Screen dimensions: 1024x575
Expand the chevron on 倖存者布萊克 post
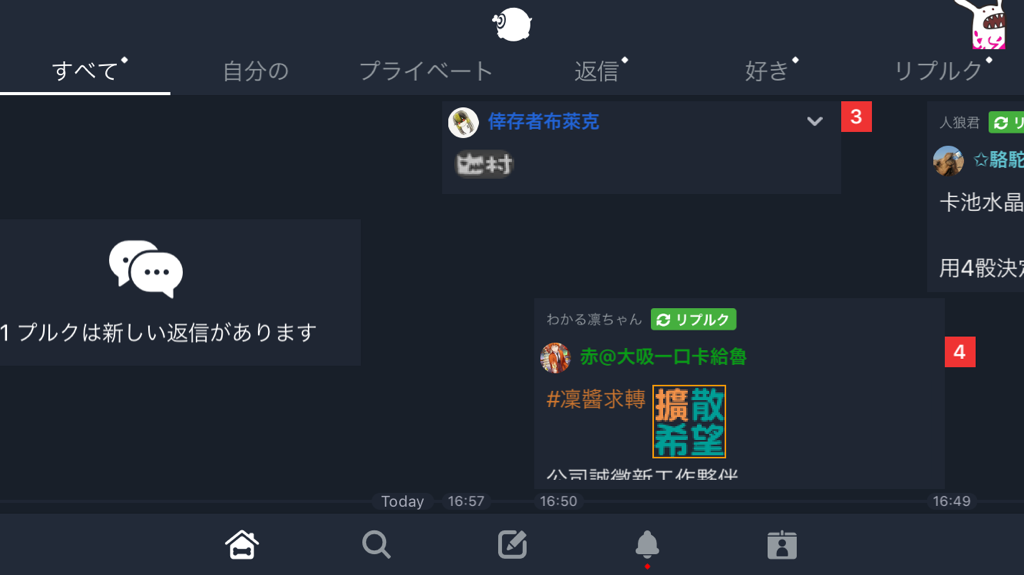pyautogui.click(x=814, y=122)
